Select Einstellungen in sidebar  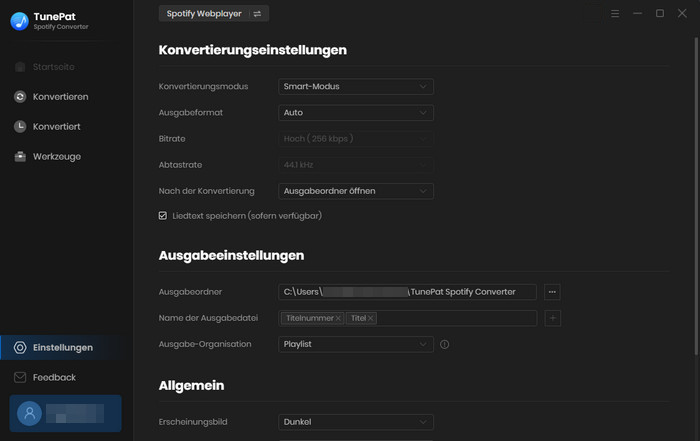coord(63,348)
